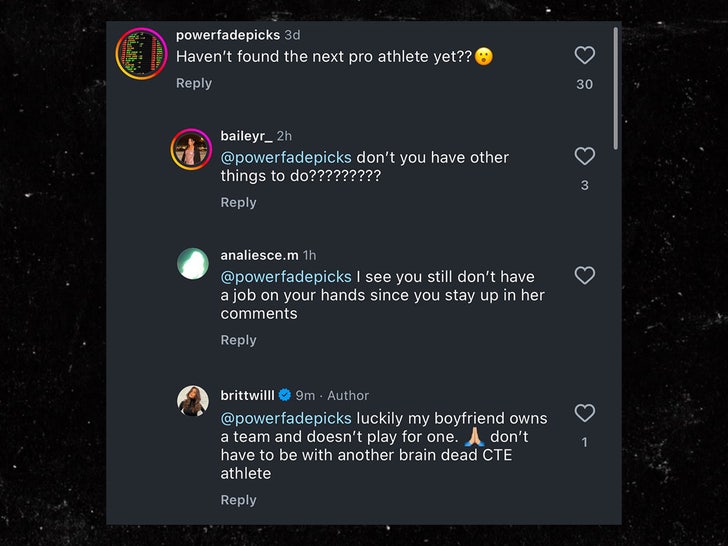Open brittwill profile avatar
The height and width of the screenshot is (546, 728).
click(192, 402)
